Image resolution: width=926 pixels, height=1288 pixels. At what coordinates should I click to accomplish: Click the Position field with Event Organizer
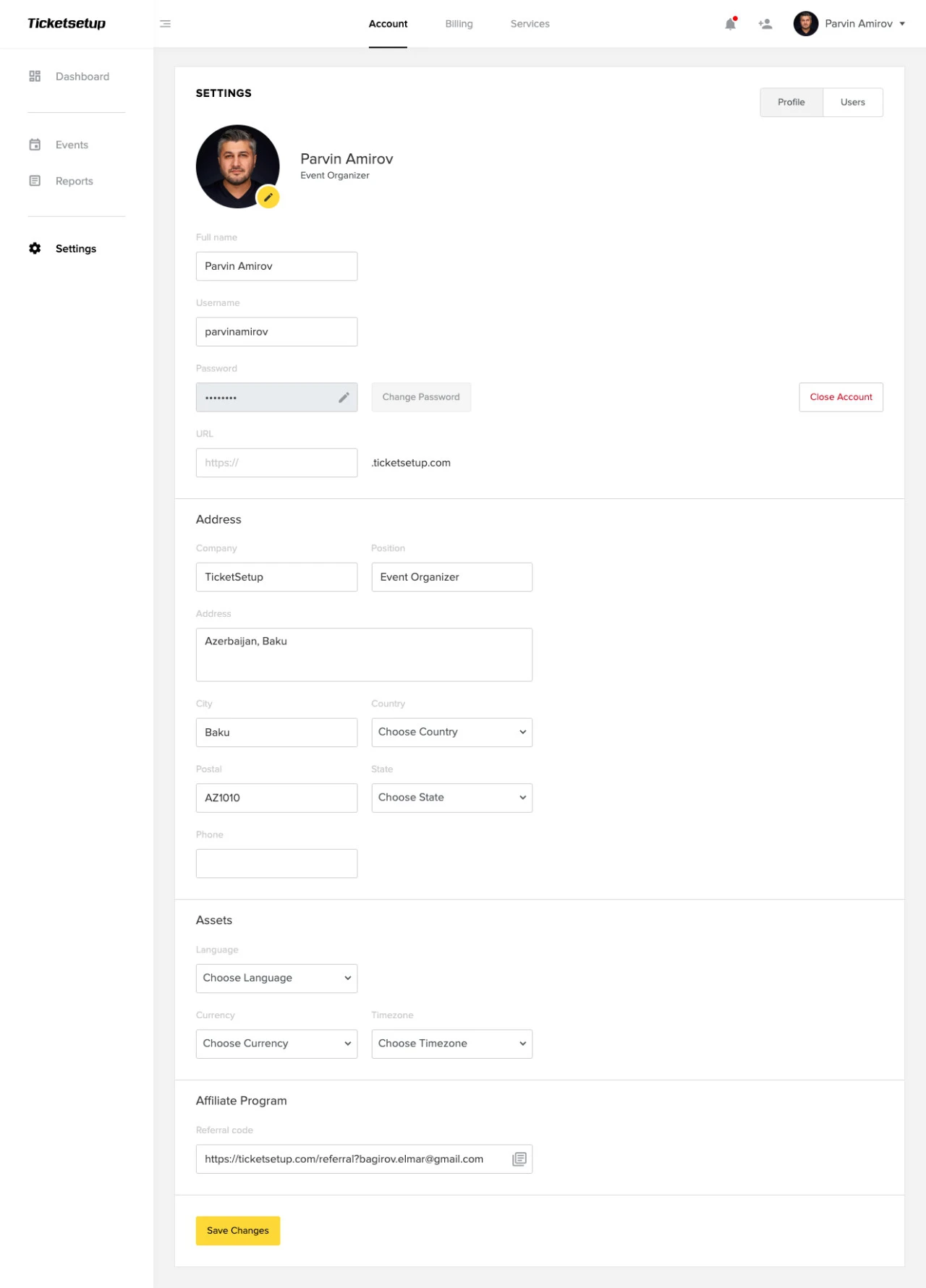coord(452,577)
